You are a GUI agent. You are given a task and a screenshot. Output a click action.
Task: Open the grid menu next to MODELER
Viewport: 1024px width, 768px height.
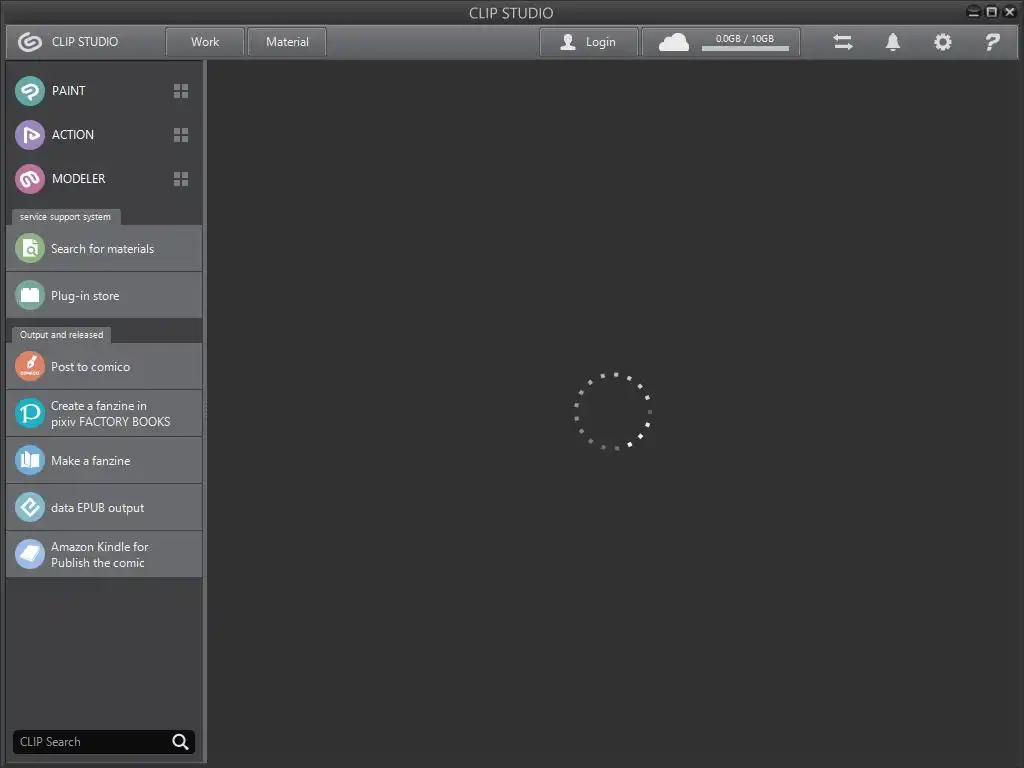[181, 179]
